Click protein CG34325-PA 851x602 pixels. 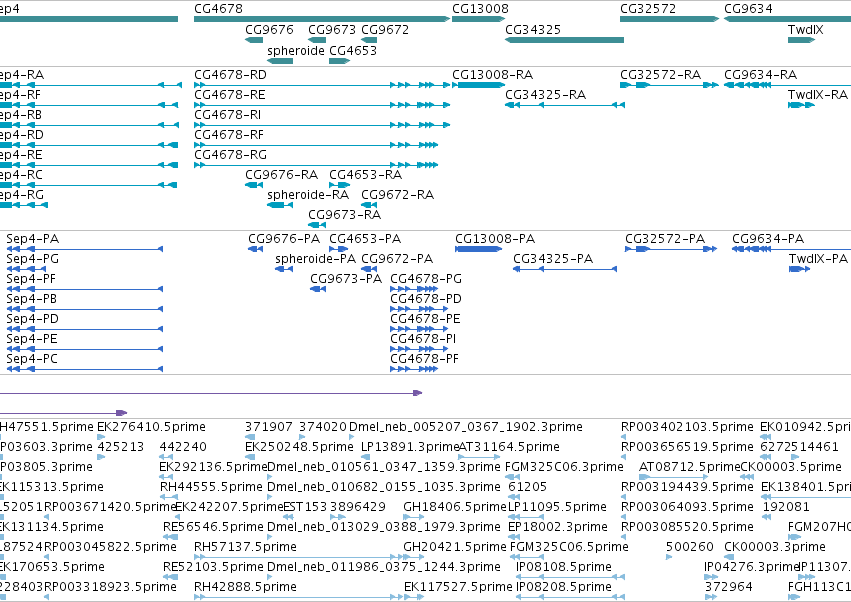(553, 259)
